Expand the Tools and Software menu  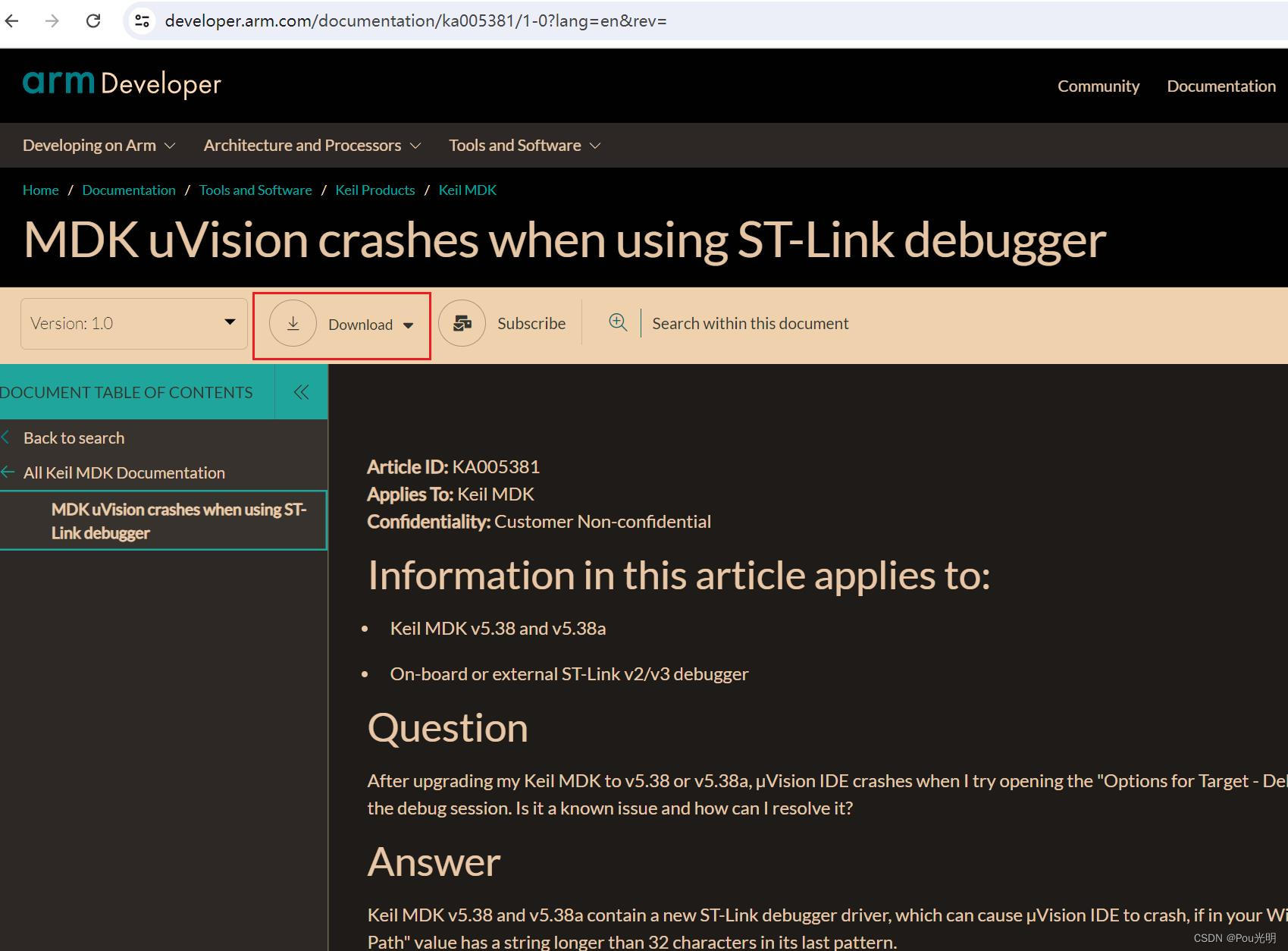(x=525, y=145)
